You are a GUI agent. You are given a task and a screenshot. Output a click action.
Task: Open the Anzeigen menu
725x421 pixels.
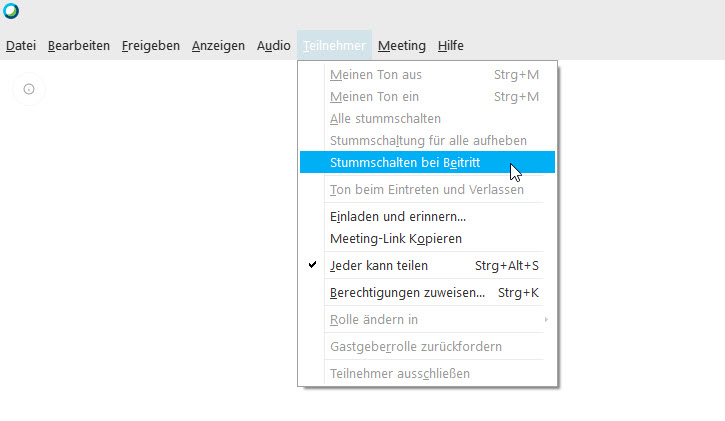point(218,45)
